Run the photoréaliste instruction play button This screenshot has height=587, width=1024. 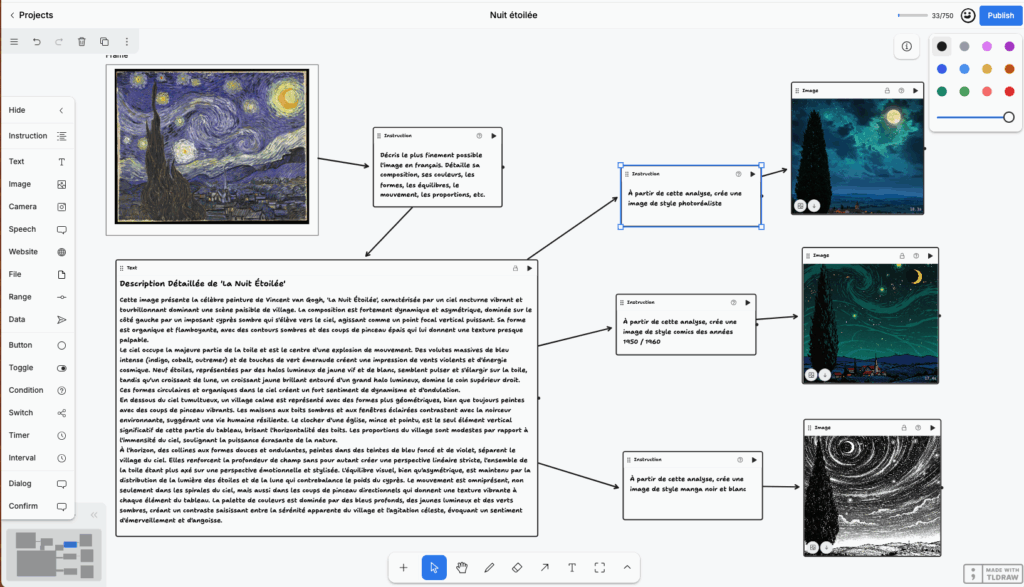(753, 174)
